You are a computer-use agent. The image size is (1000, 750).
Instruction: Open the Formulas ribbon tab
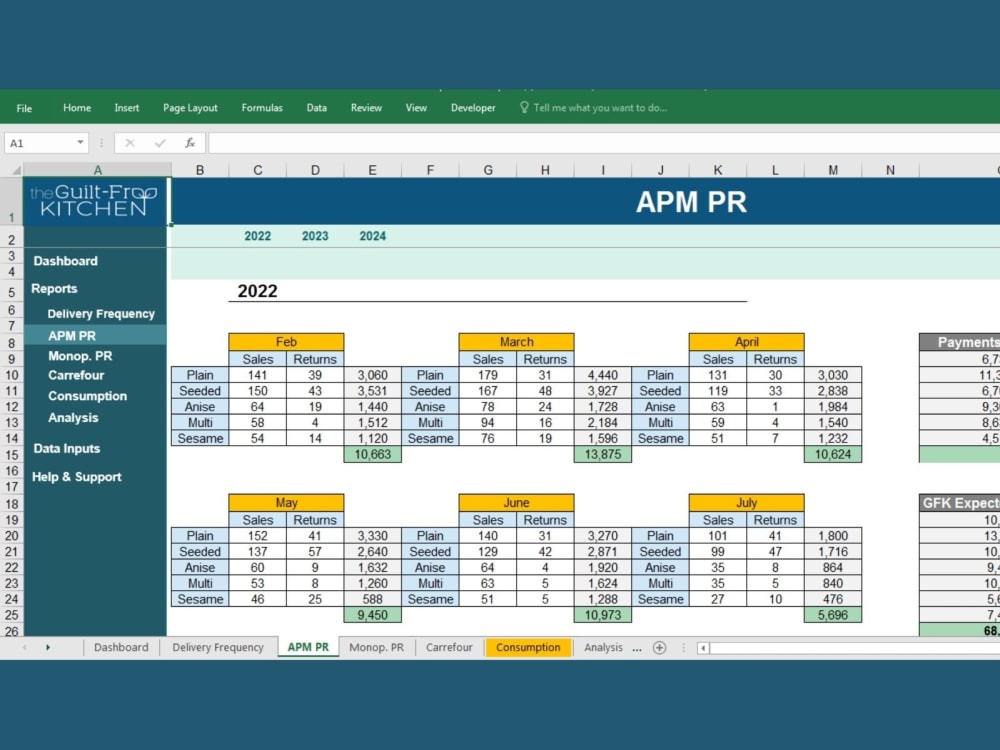[x=261, y=108]
